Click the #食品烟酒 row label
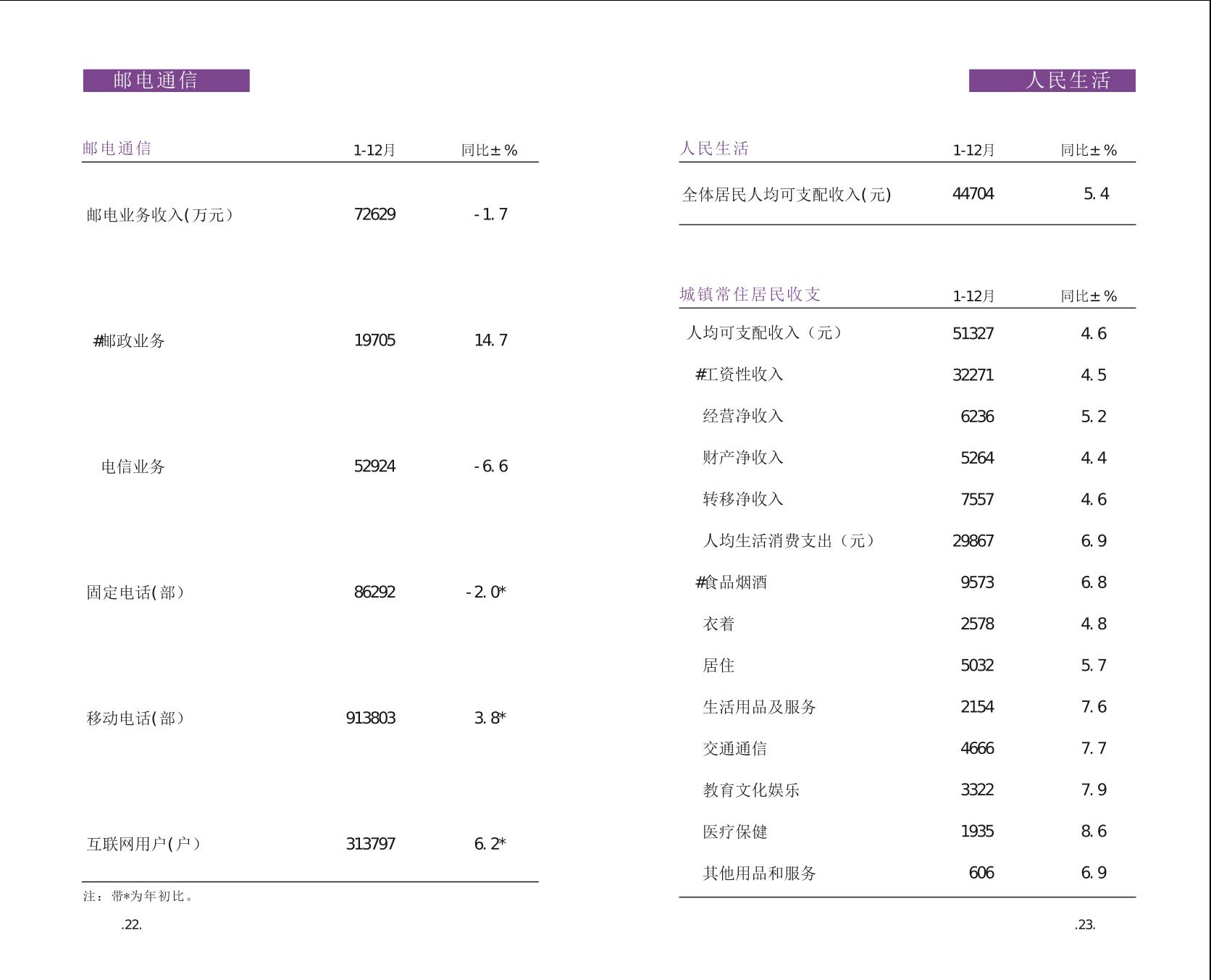 tap(732, 582)
